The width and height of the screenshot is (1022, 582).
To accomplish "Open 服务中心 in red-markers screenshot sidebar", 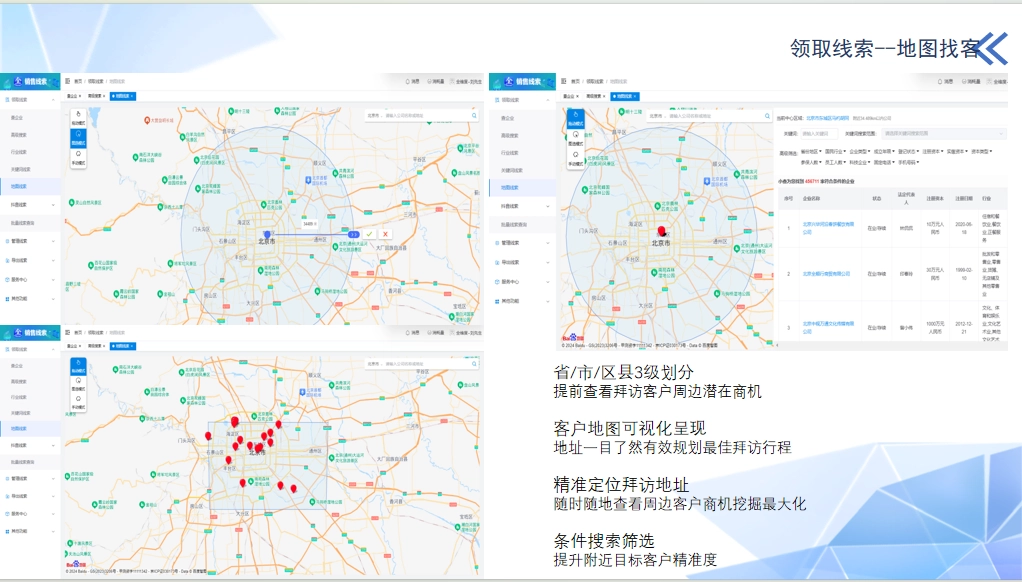I will (x=30, y=514).
